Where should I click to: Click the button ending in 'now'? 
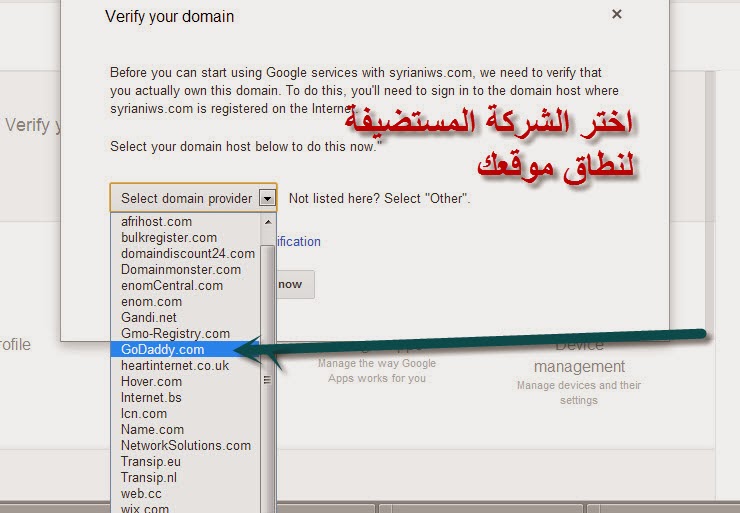click(x=295, y=284)
